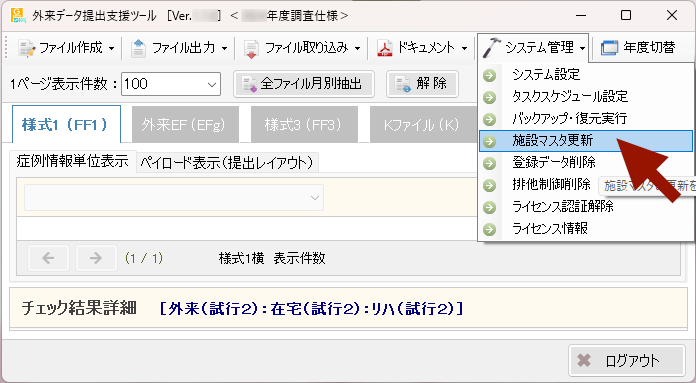
Task: Choose バックアップ・復元実行 menu entry
Action: (586, 118)
